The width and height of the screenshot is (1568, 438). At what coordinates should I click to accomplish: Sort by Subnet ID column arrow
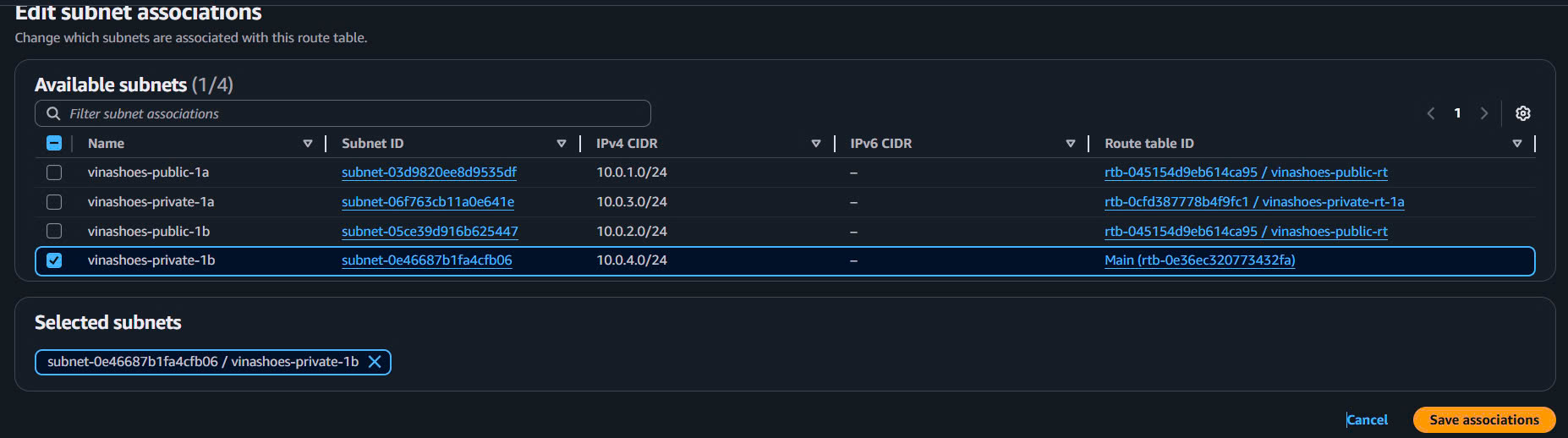point(562,144)
